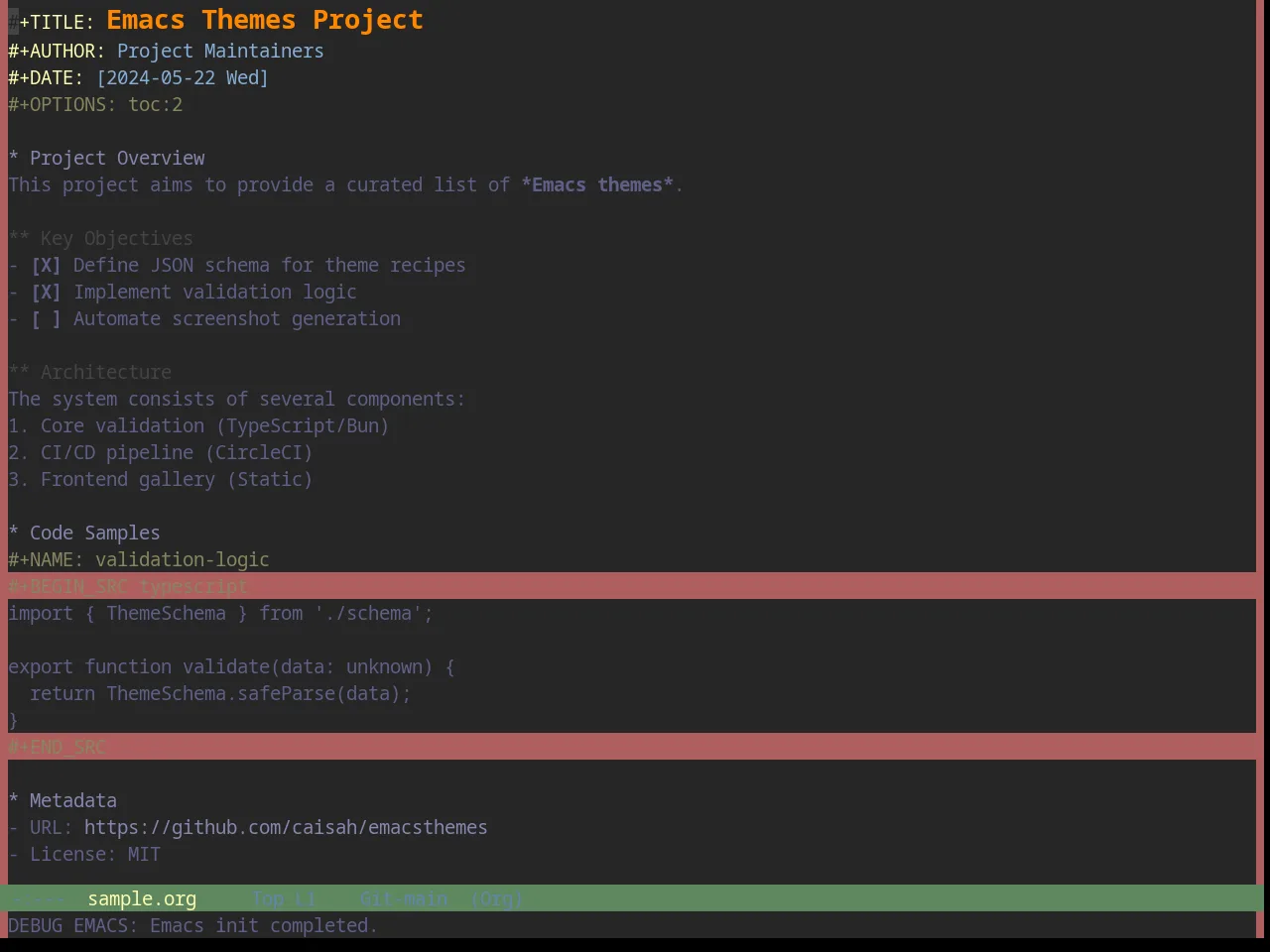Click the line Frontend gallery (Static)

click(x=161, y=479)
